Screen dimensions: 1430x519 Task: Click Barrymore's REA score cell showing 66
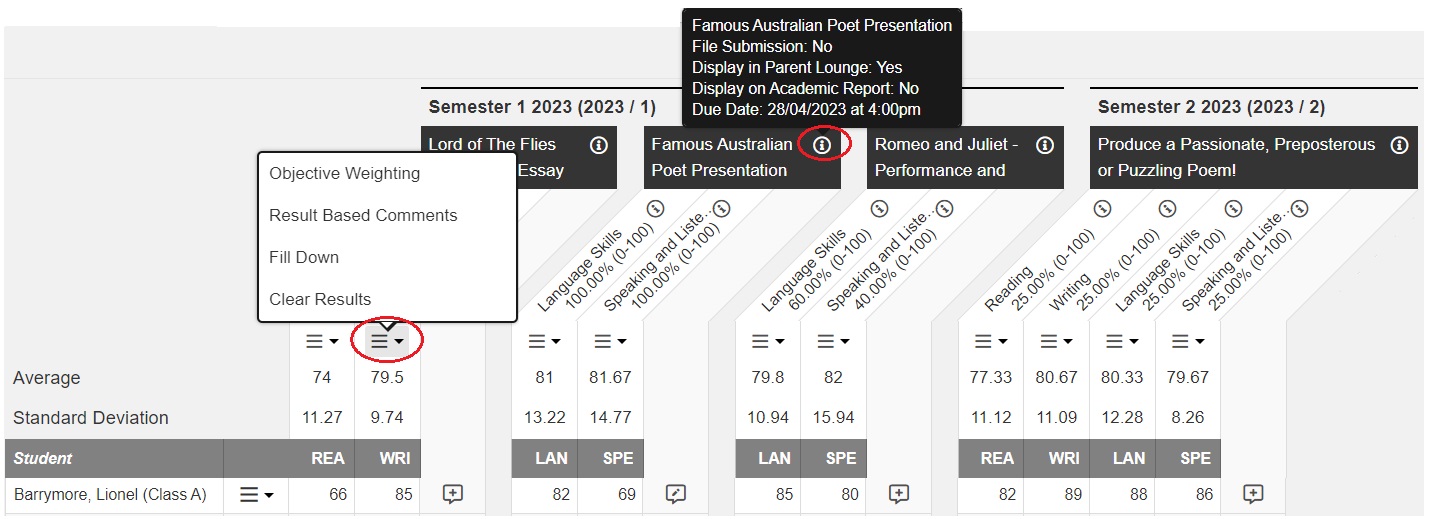[x=322, y=494]
